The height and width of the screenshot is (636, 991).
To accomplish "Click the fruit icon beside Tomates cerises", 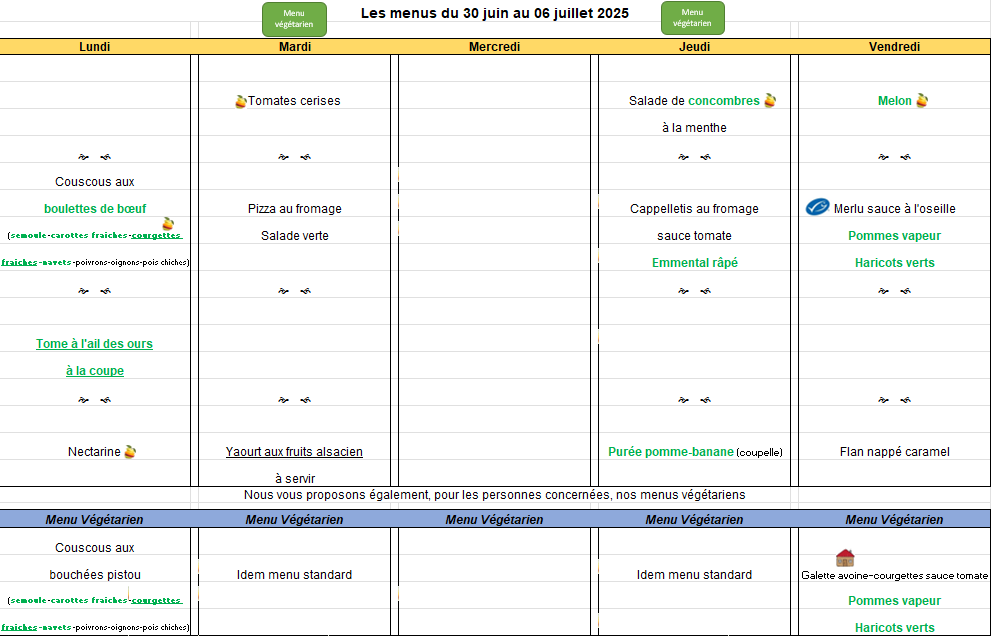I will (240, 101).
